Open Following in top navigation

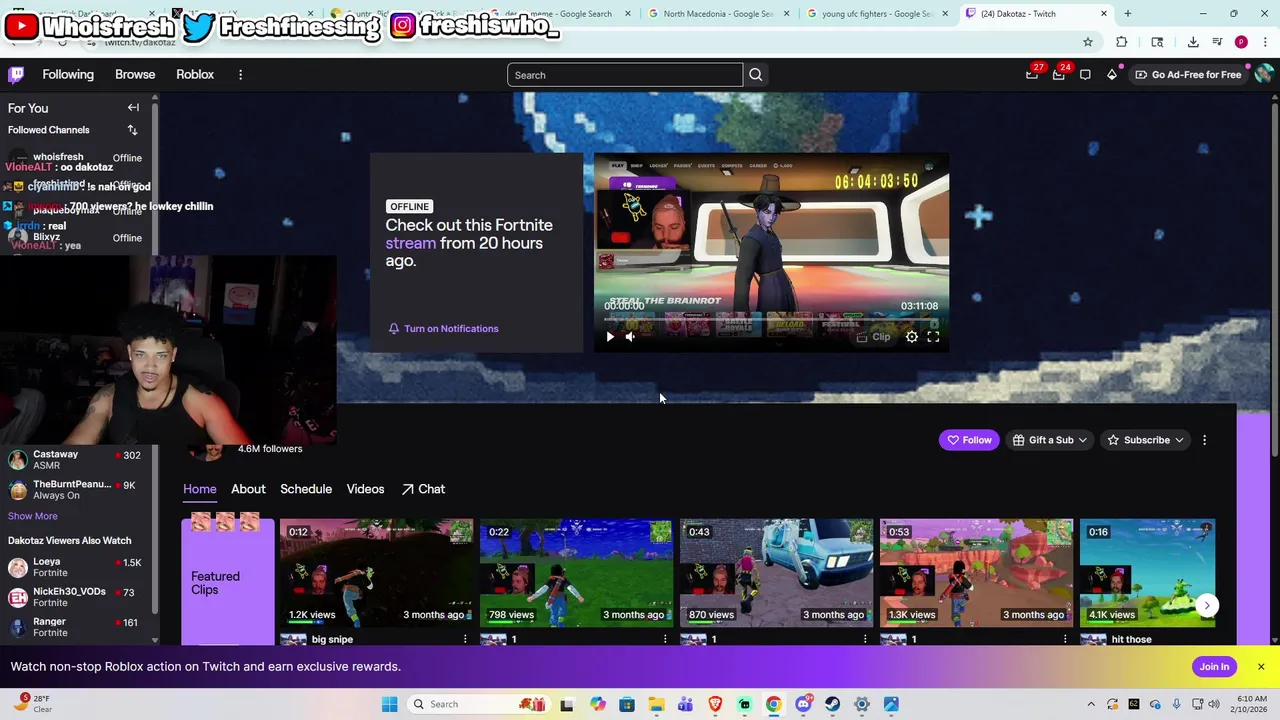[x=68, y=75]
